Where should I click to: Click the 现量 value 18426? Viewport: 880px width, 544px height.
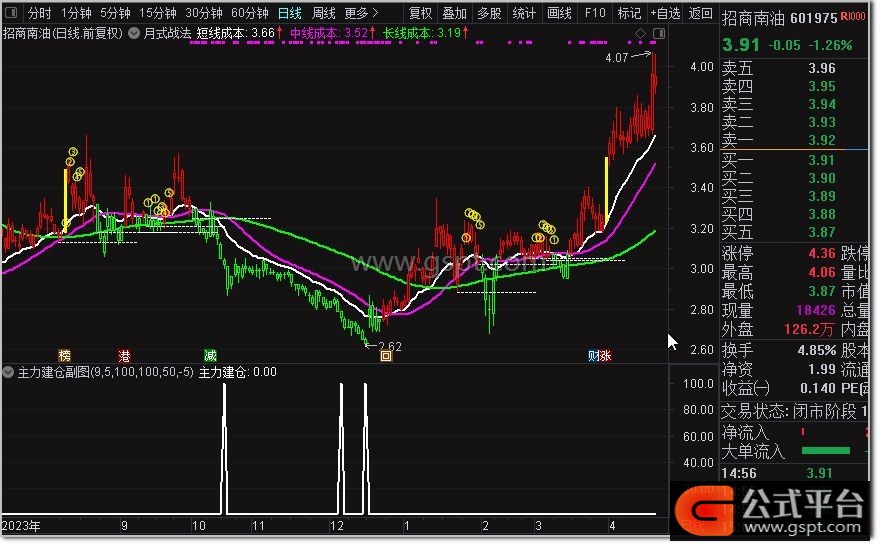(815, 310)
